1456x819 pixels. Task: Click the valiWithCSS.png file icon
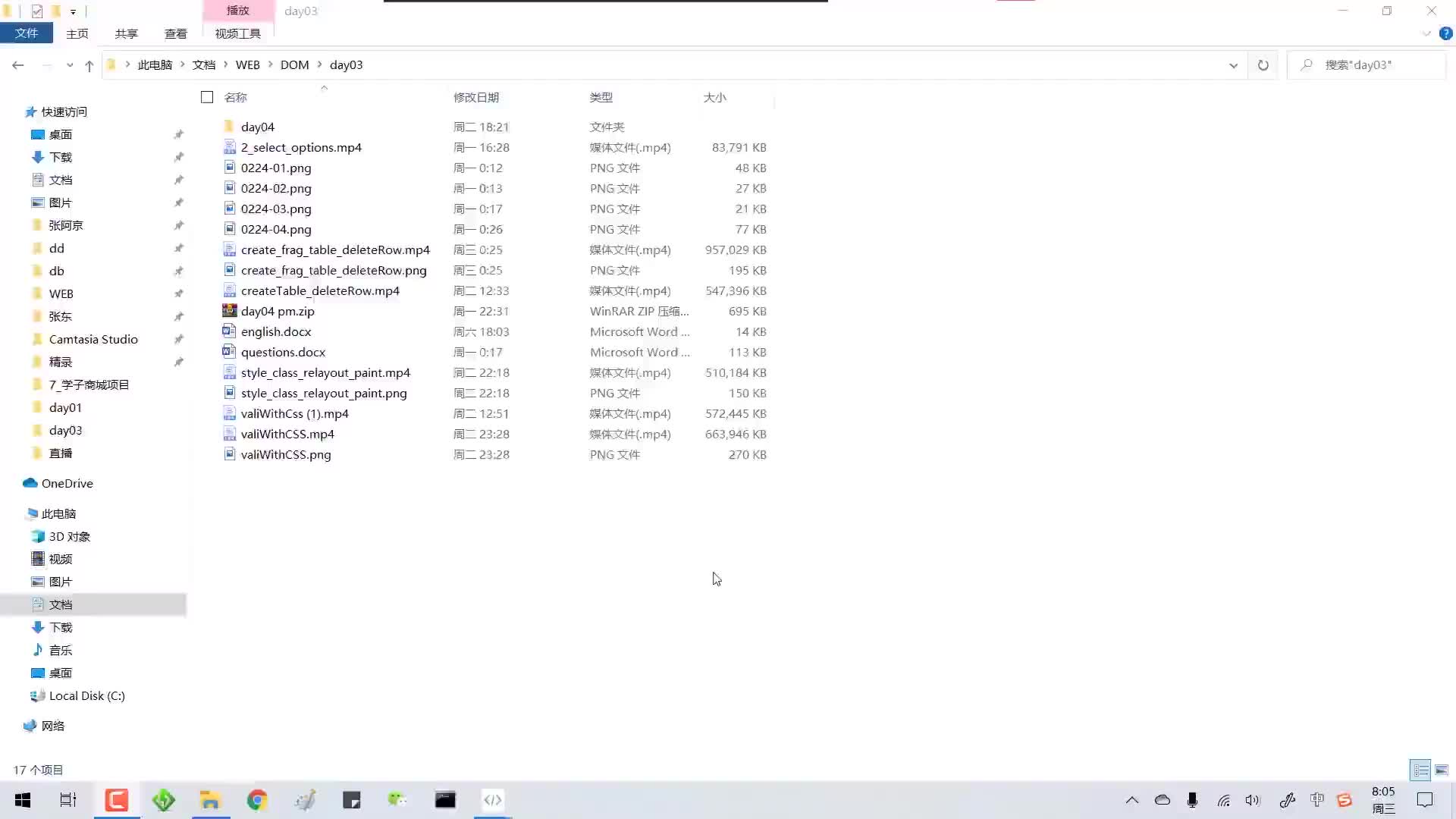pyautogui.click(x=229, y=454)
